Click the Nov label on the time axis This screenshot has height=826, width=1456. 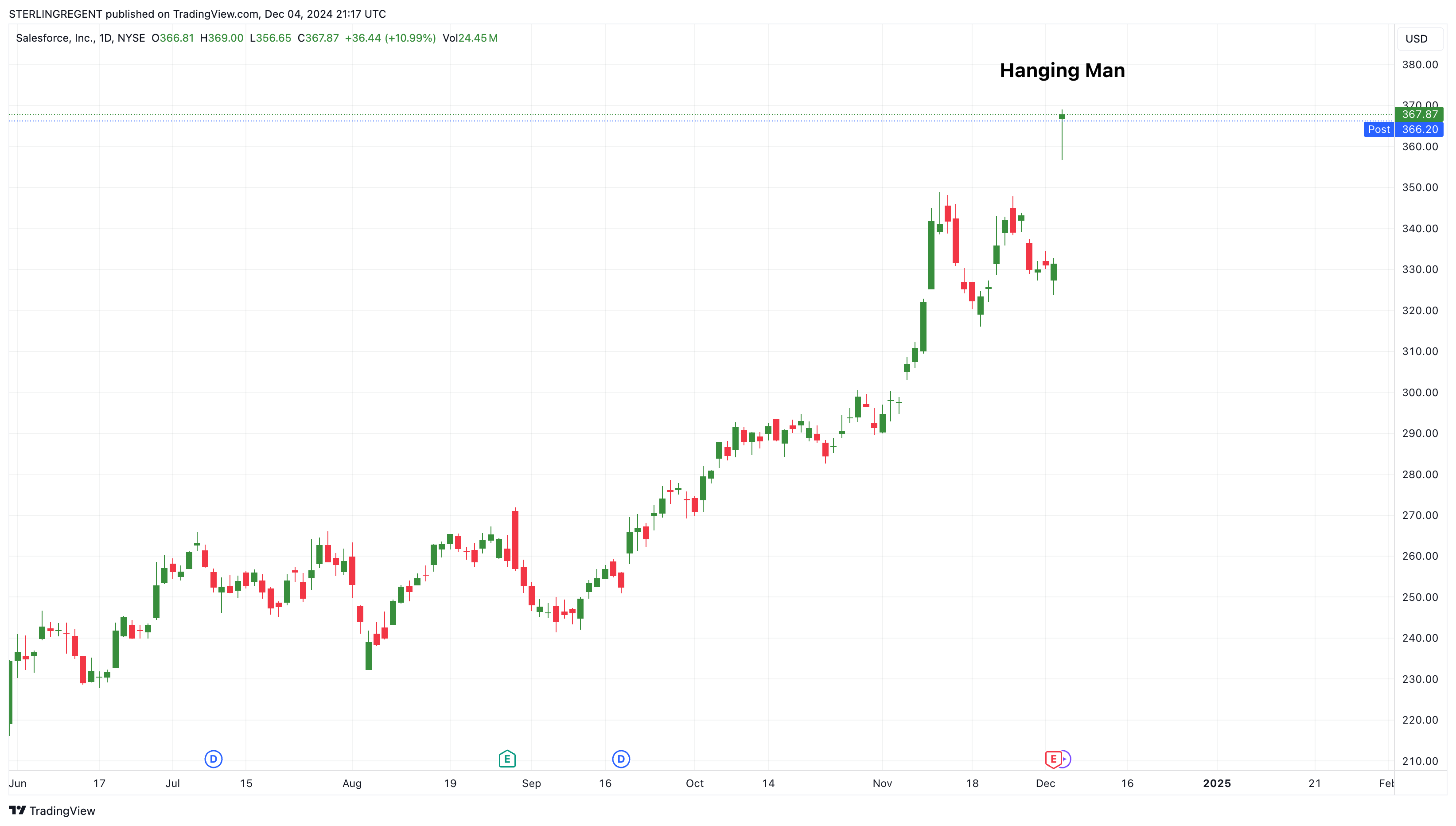(883, 783)
